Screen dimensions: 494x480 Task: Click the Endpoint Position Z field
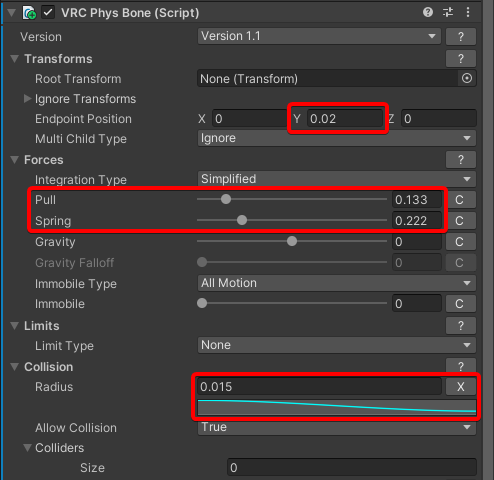coord(439,119)
